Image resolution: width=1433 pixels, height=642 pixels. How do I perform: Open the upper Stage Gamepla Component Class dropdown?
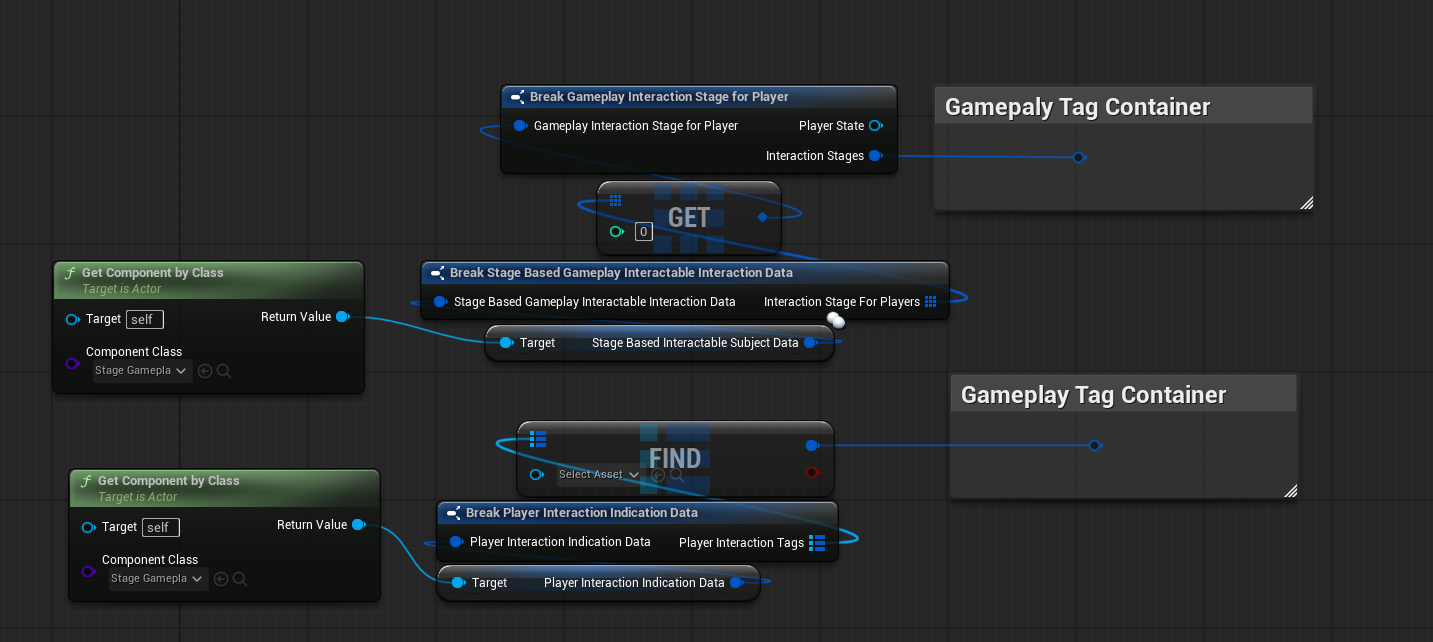coord(141,370)
